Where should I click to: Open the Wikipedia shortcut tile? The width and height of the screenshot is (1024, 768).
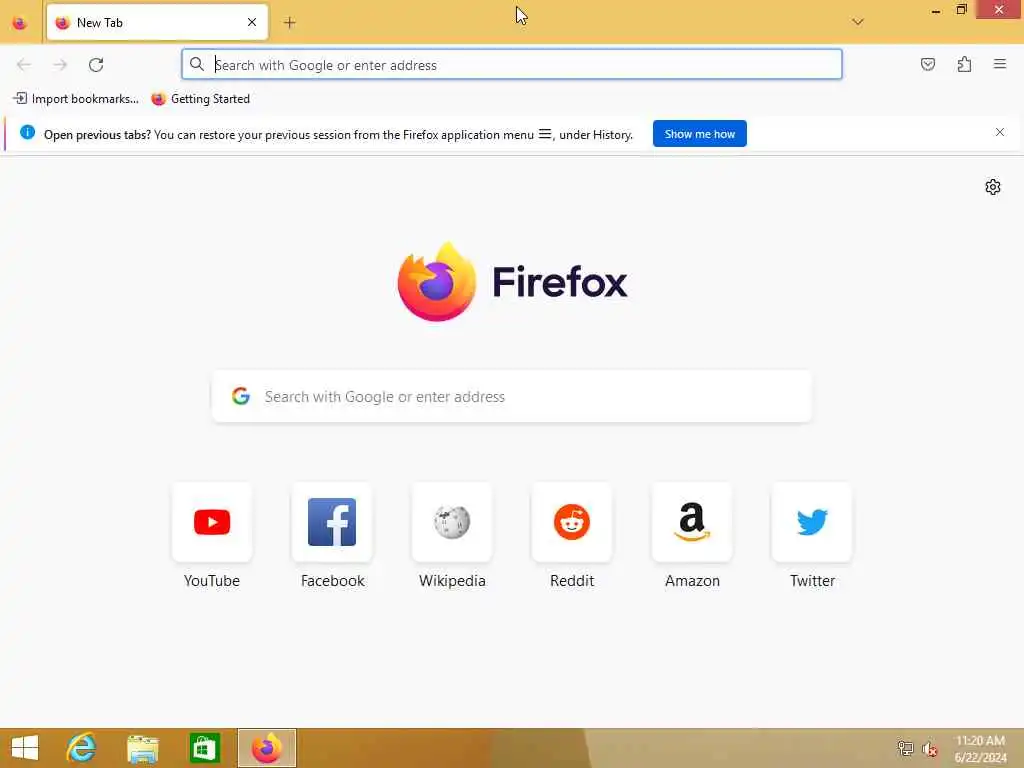point(452,522)
